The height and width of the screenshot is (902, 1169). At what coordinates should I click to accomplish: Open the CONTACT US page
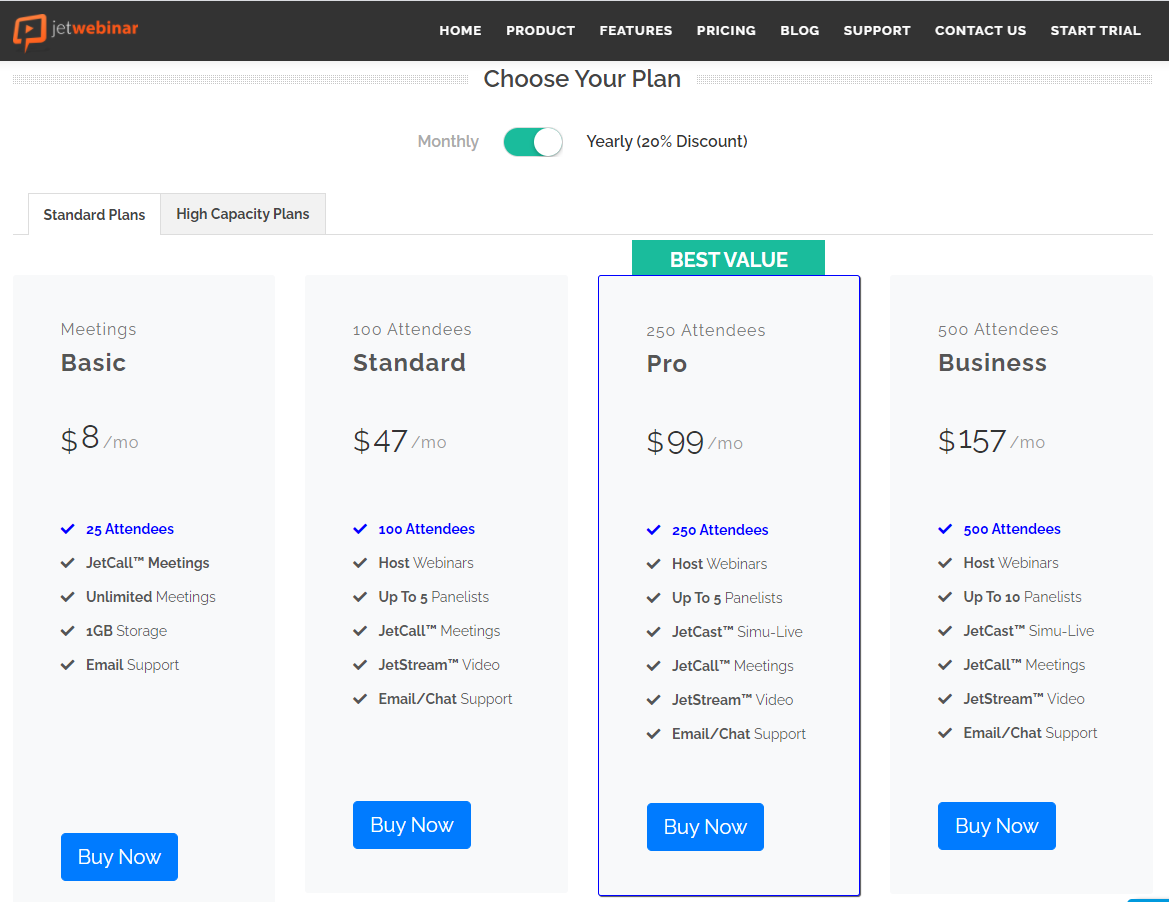[x=980, y=31]
